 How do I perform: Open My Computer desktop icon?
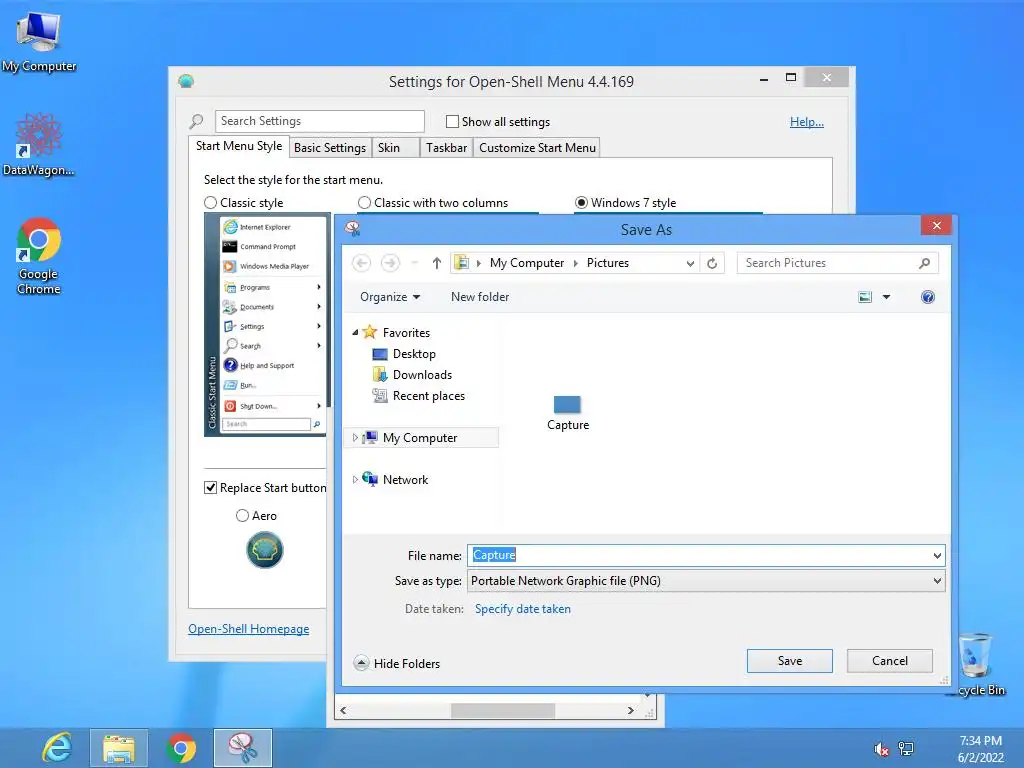coord(39,40)
